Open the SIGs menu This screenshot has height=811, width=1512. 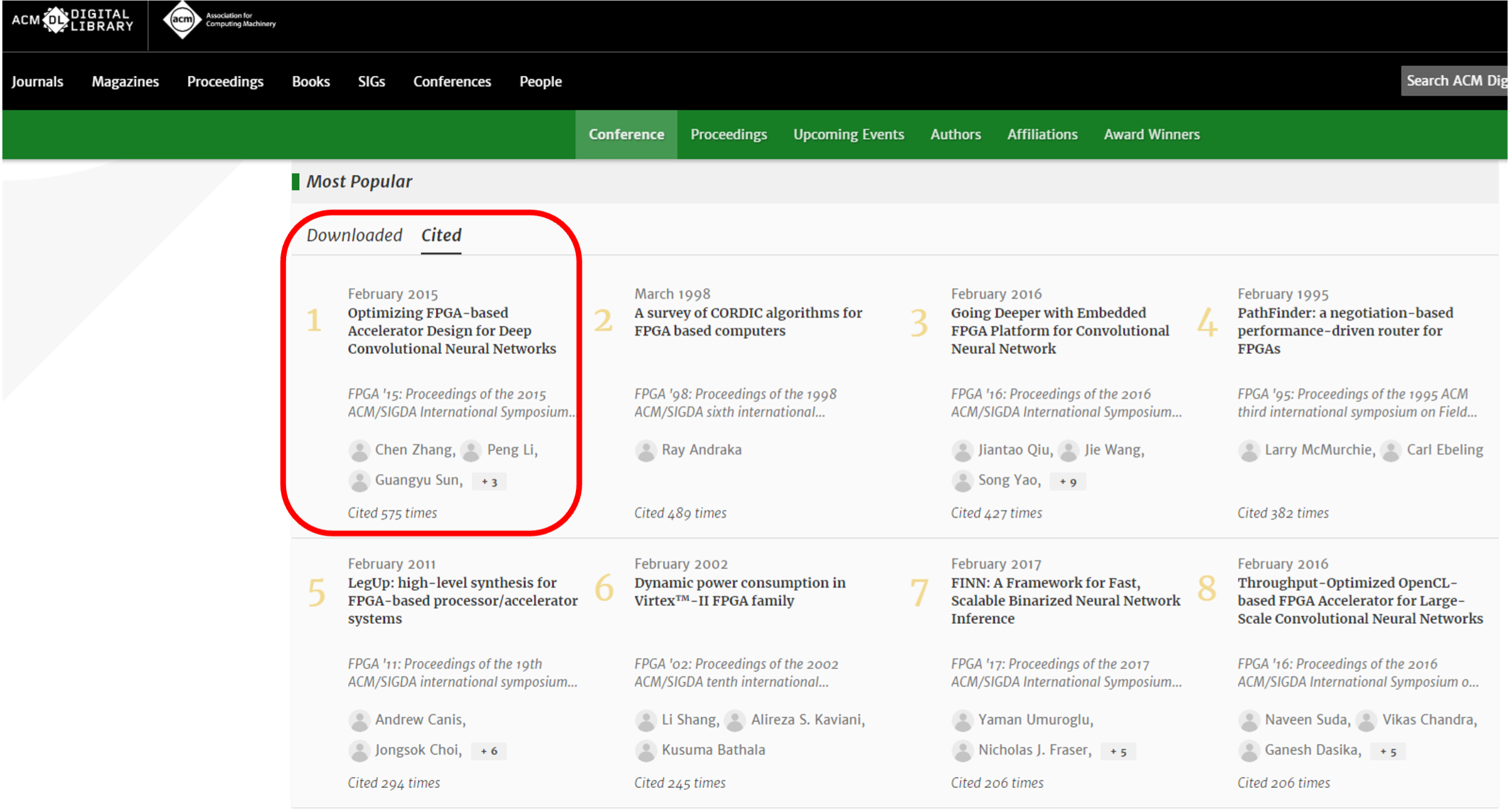pyautogui.click(x=371, y=81)
